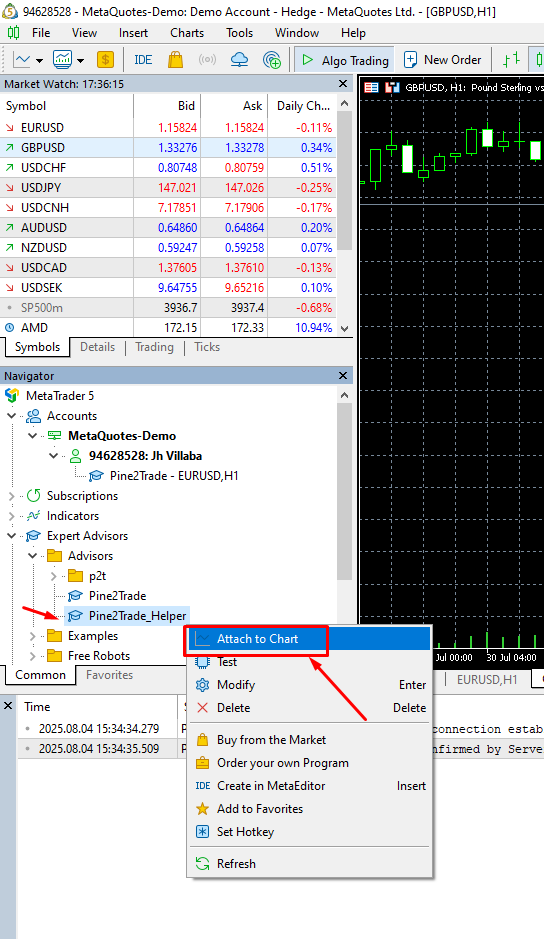Expand the p2t folder

[x=53, y=576]
